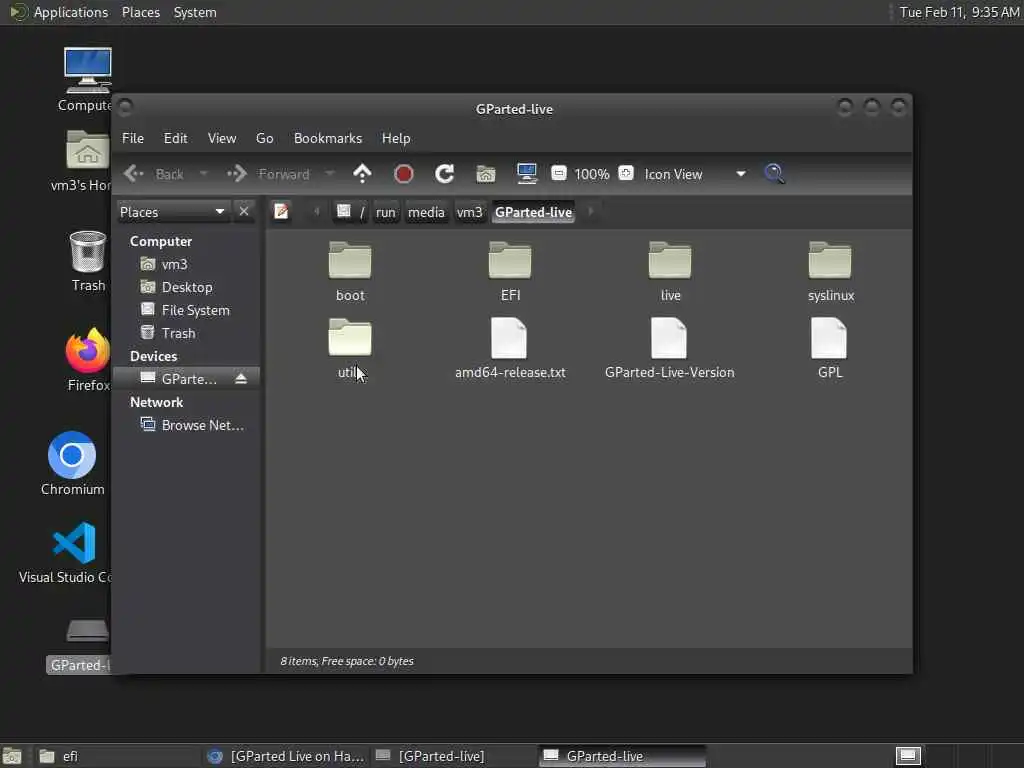Select the GPL file
1024x768 pixels.
coord(830,349)
